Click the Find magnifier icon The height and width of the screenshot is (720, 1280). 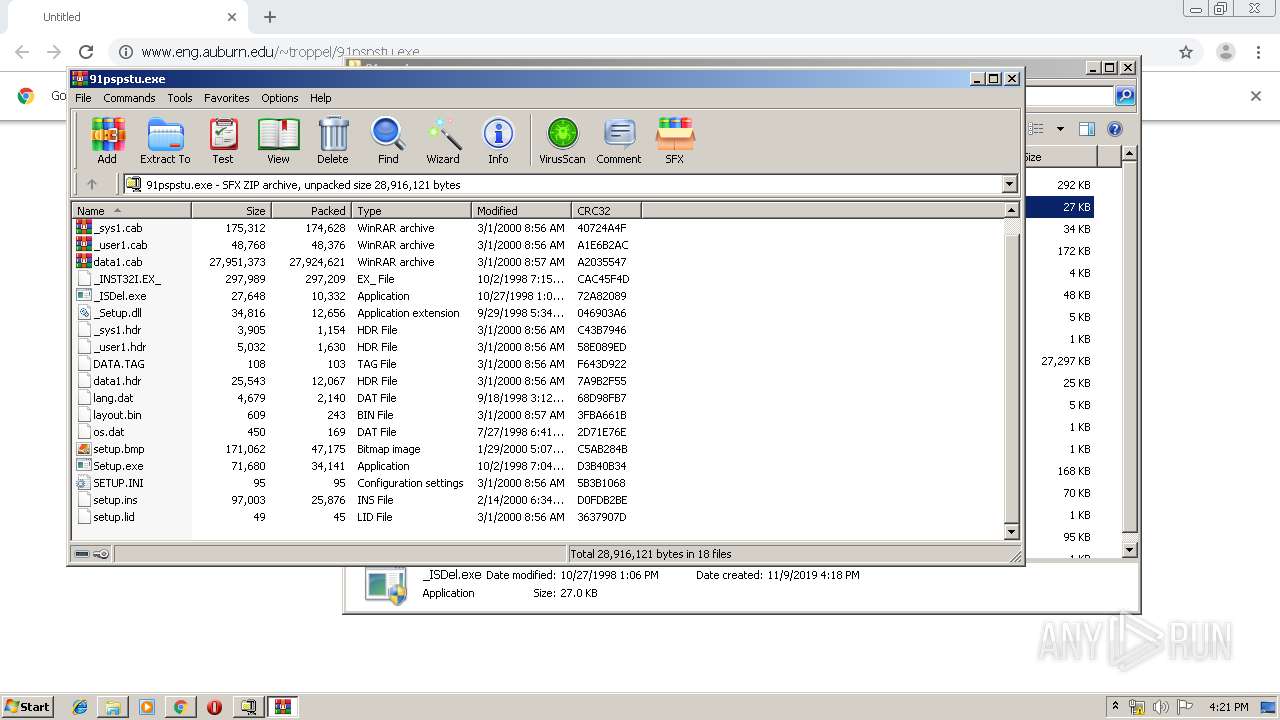(x=388, y=140)
